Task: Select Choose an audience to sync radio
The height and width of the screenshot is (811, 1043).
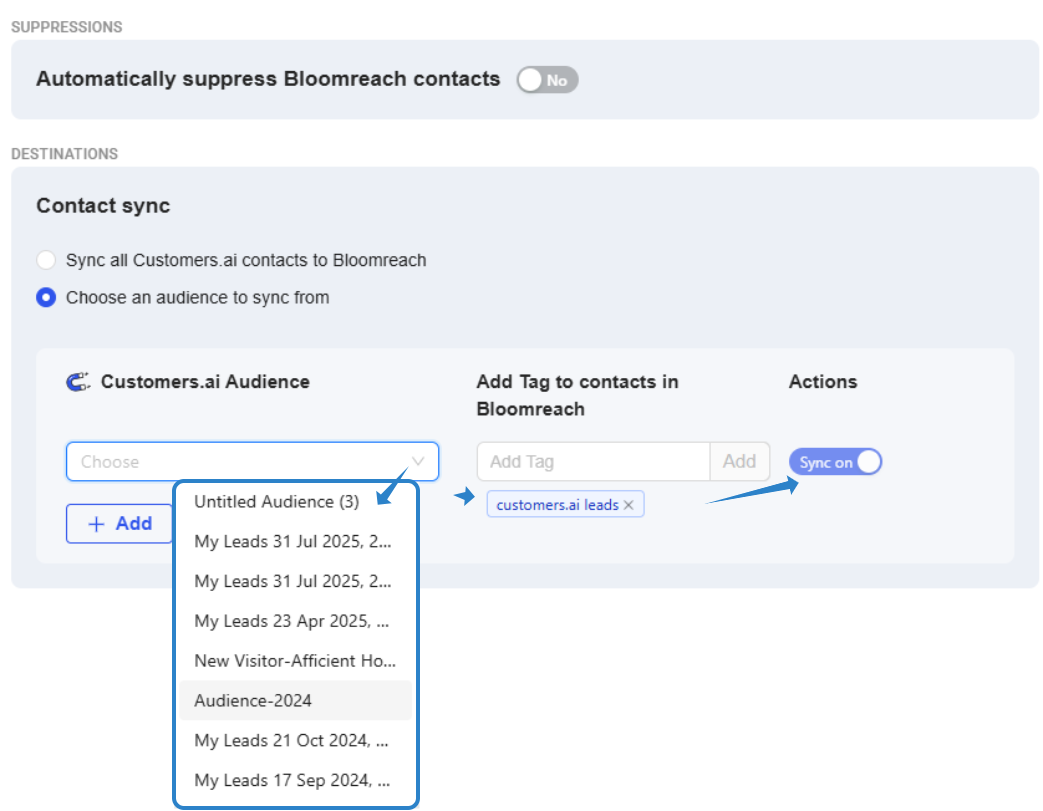Action: (46, 297)
